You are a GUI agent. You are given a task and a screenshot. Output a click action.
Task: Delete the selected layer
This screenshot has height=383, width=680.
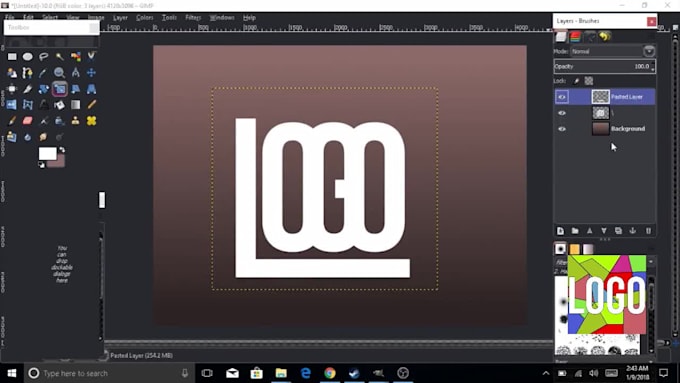(x=648, y=231)
